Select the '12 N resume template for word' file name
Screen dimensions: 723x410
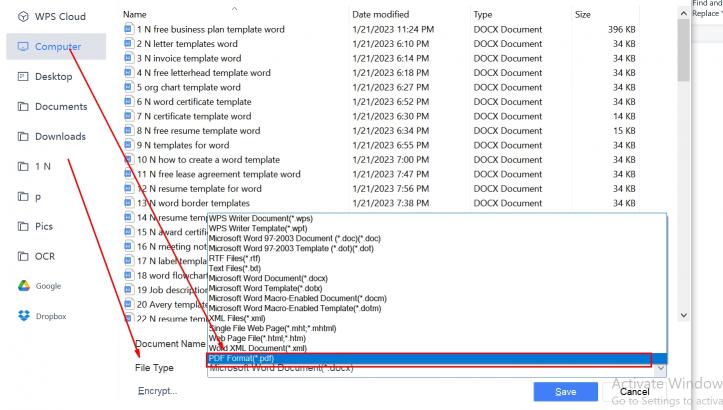(199, 189)
